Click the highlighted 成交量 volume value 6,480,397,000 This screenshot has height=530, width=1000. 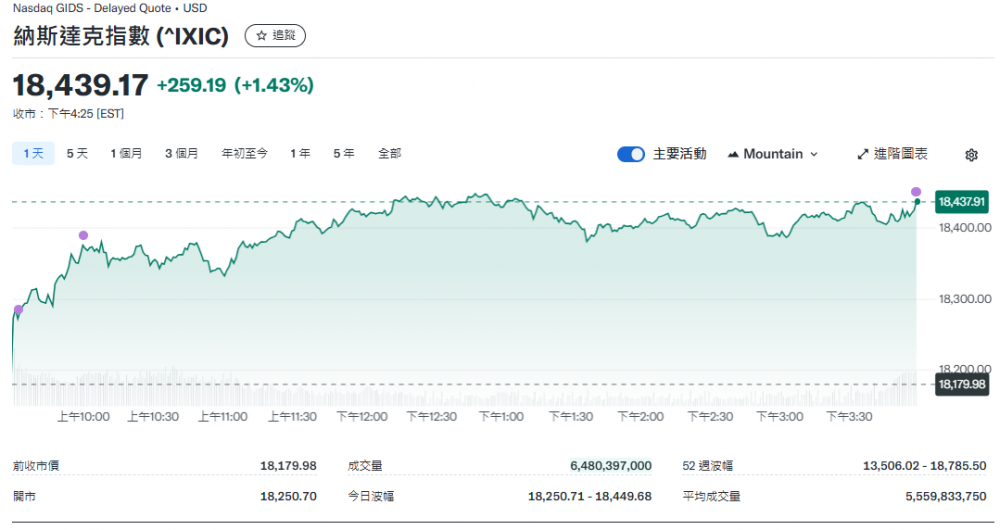[x=610, y=466]
